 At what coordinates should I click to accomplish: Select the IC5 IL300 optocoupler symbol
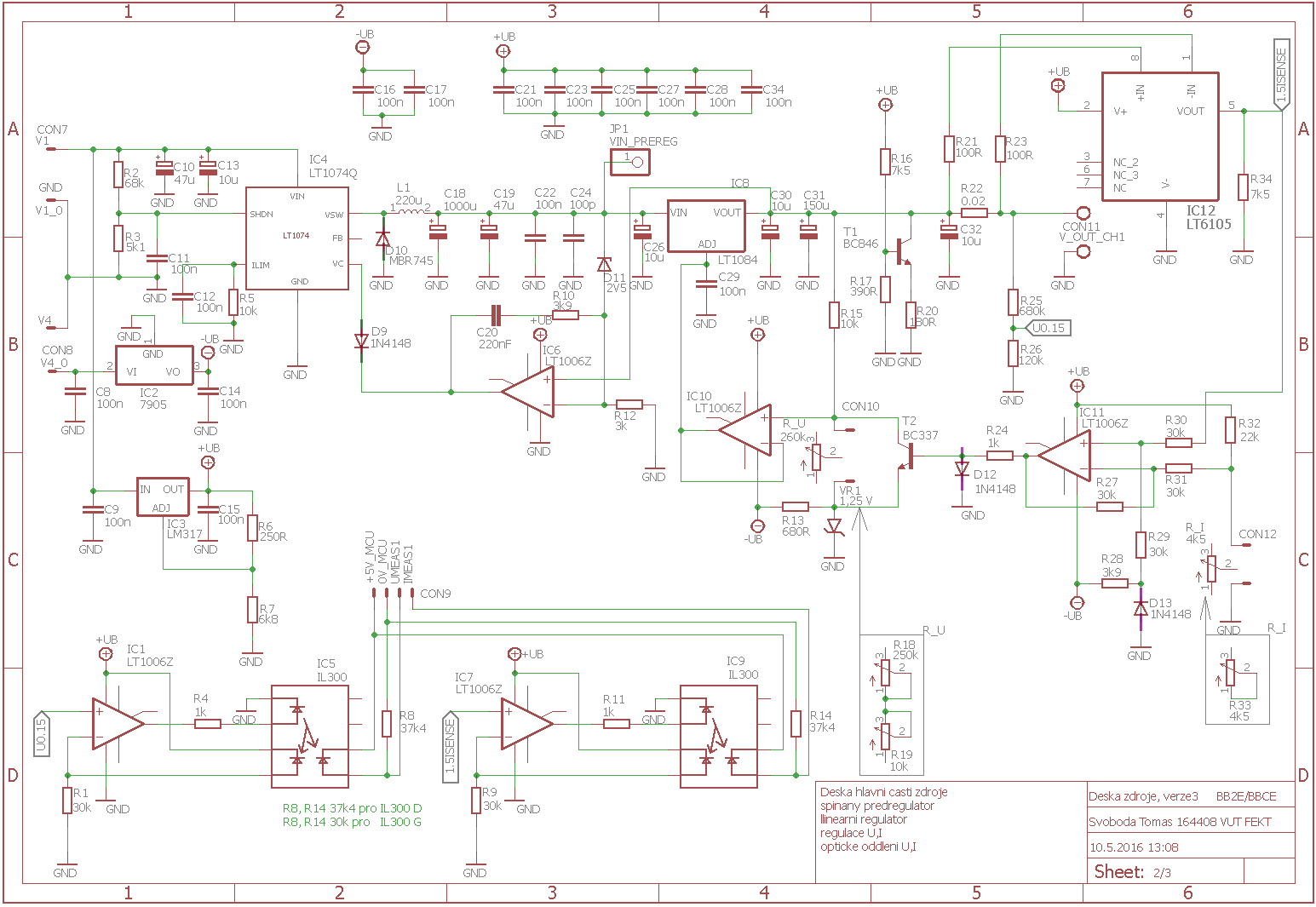pyautogui.click(x=309, y=736)
